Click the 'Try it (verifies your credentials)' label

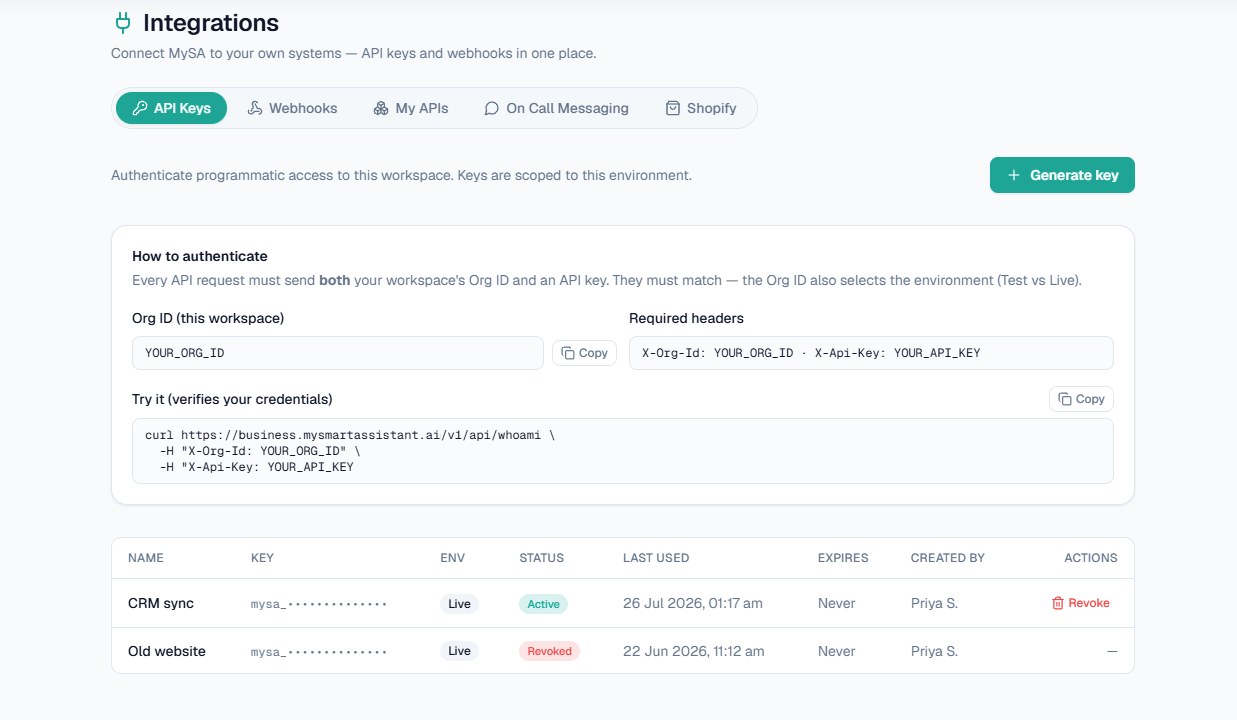tap(232, 399)
